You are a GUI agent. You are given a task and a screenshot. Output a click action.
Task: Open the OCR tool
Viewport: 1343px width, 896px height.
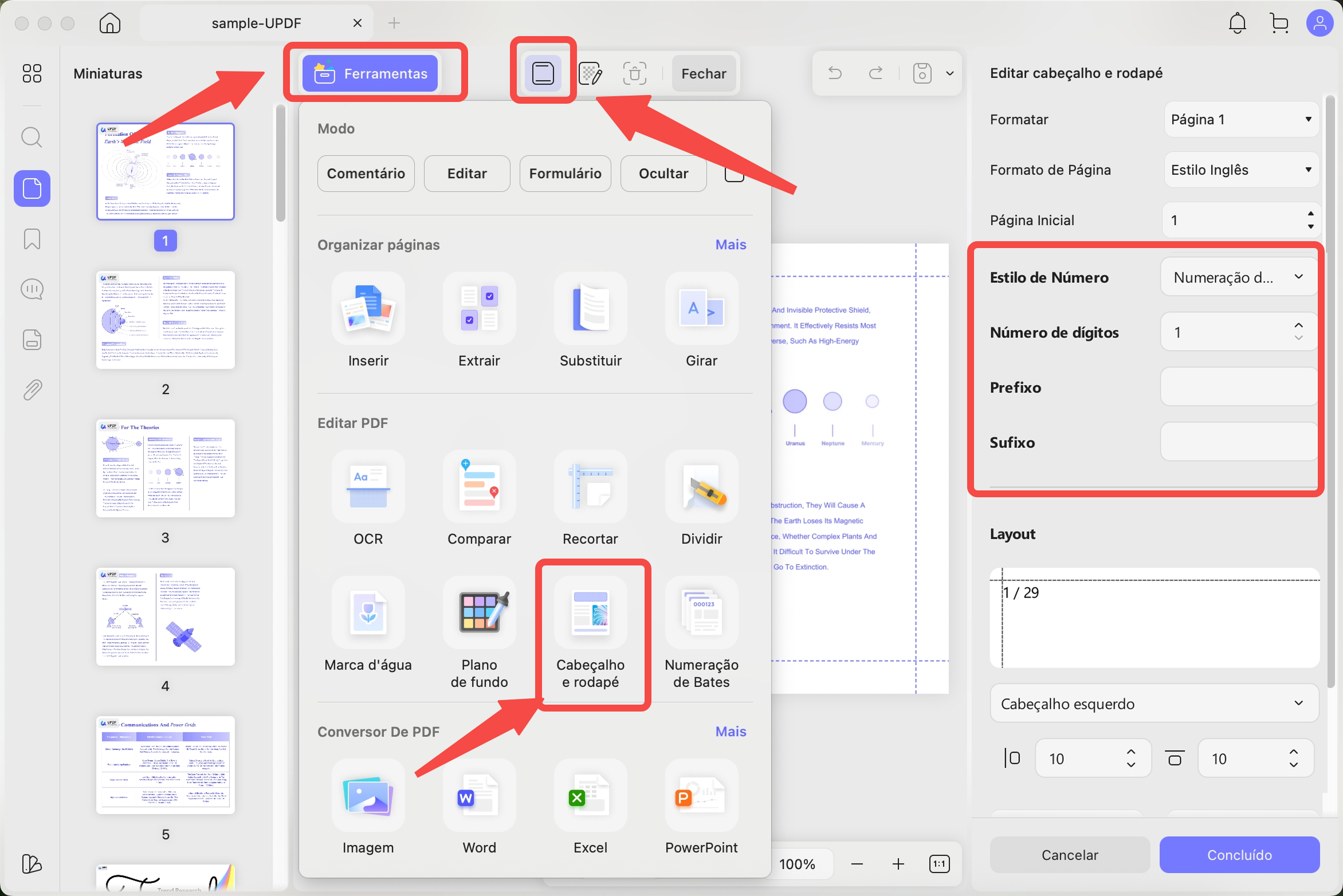pos(368,487)
